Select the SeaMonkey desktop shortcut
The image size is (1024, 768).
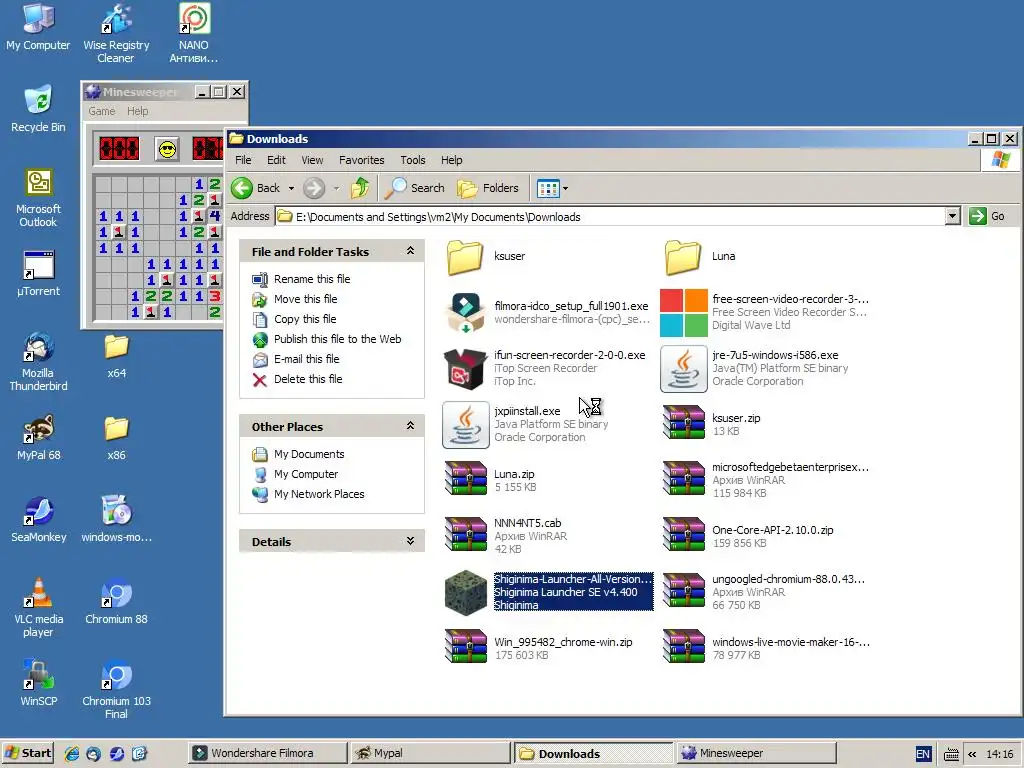click(x=38, y=519)
